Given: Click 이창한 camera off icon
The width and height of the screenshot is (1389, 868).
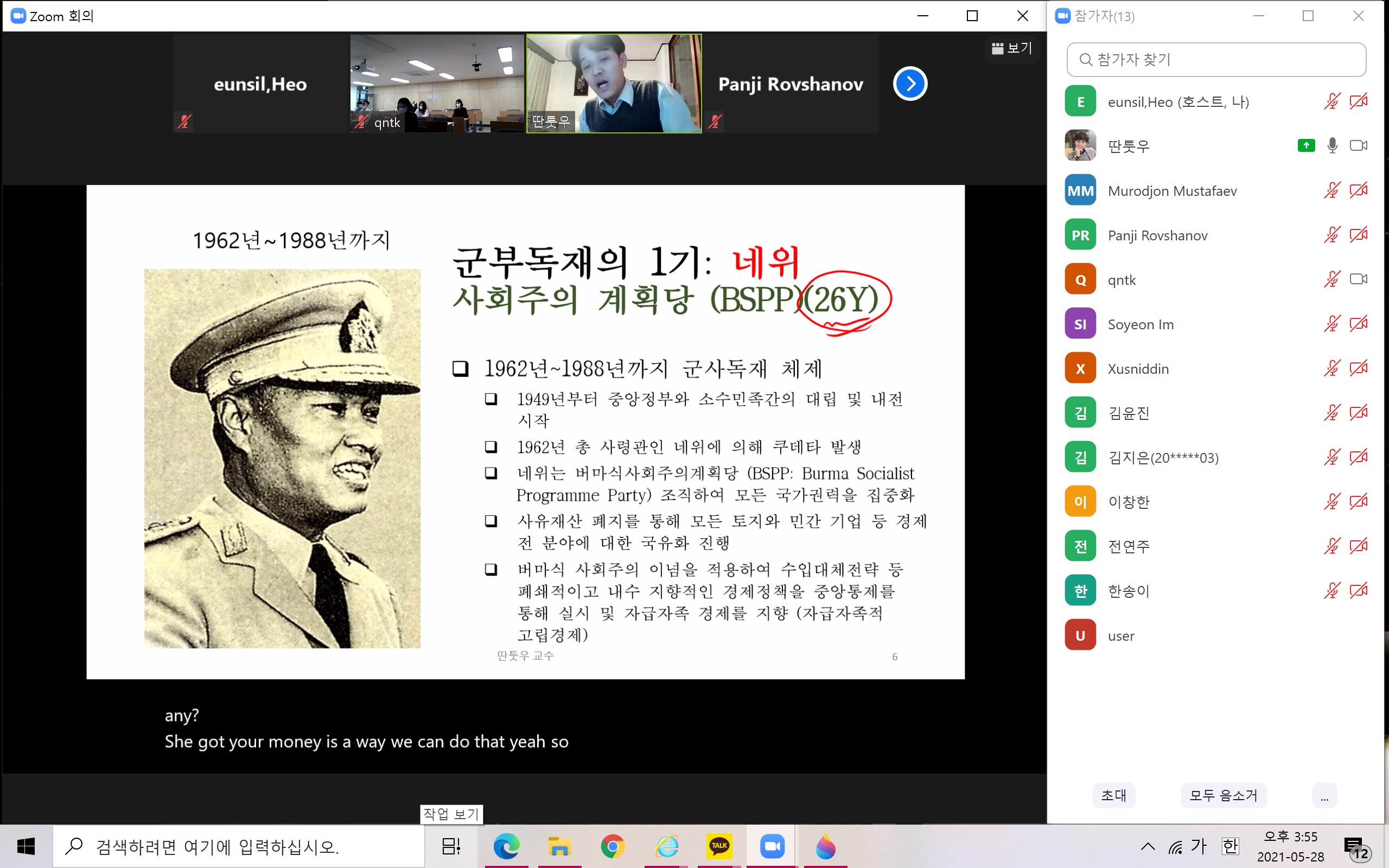Looking at the screenshot, I should 1358,502.
